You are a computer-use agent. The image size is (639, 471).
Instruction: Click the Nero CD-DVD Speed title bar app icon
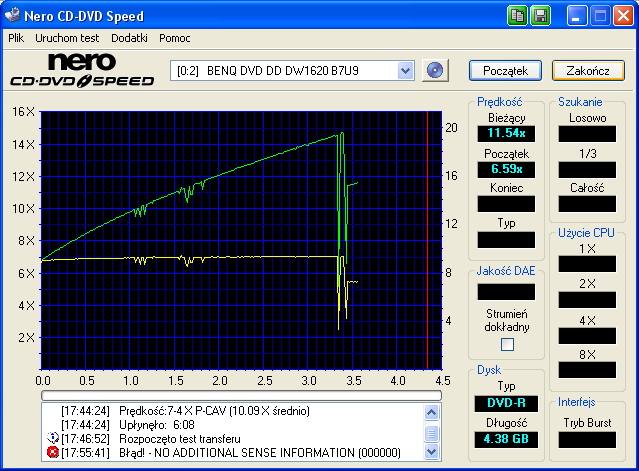coord(12,15)
